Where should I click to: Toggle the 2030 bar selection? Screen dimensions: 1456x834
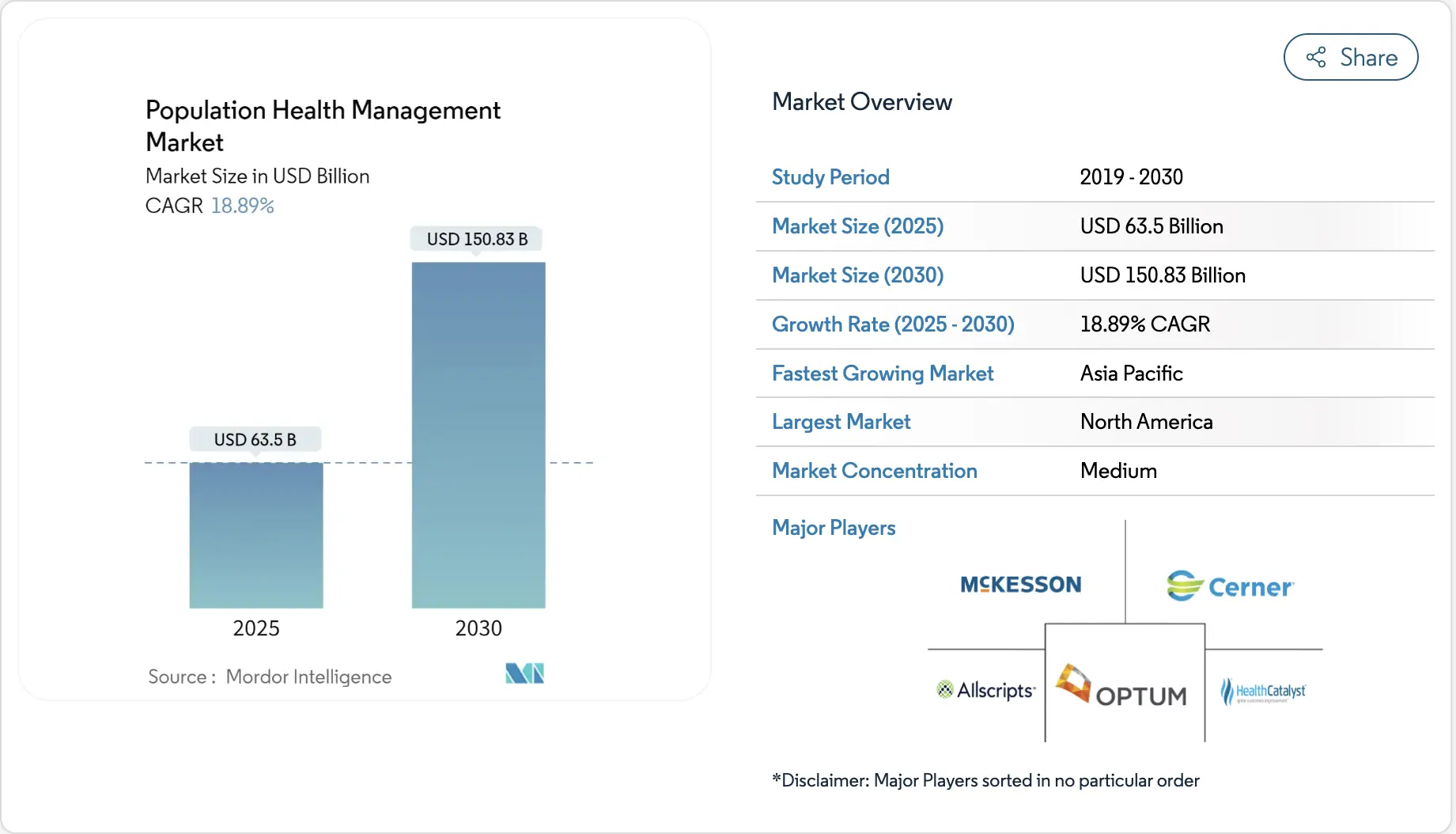click(x=478, y=435)
